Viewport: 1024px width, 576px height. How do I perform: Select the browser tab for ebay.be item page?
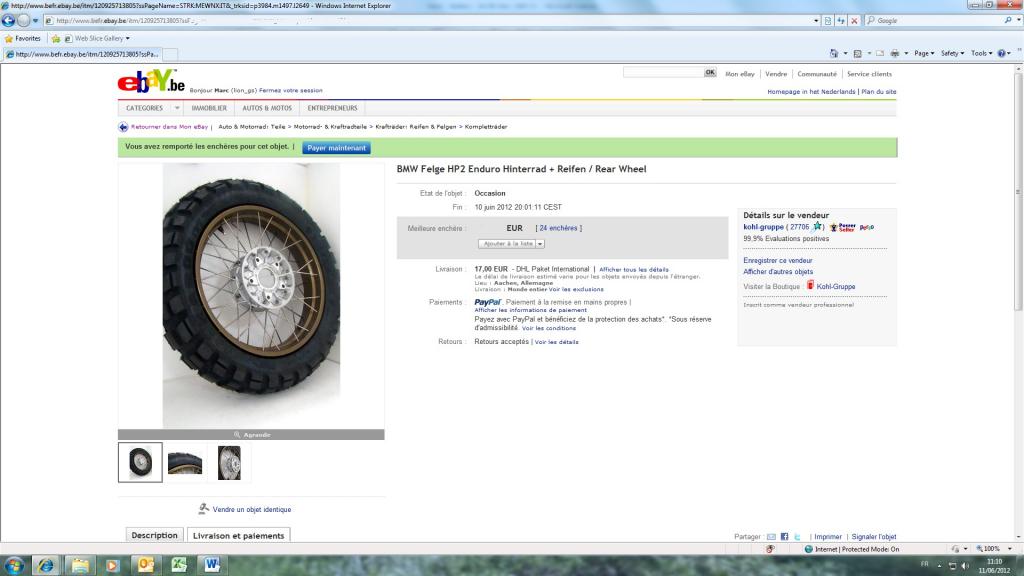[82, 54]
